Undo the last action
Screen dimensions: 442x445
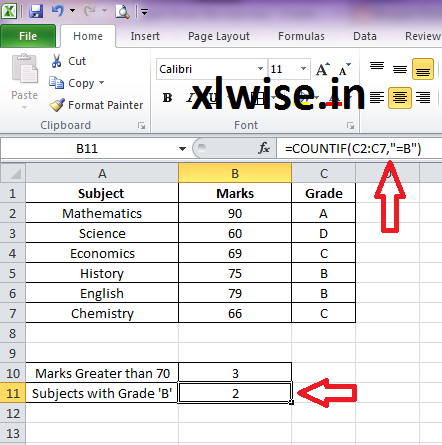point(57,12)
